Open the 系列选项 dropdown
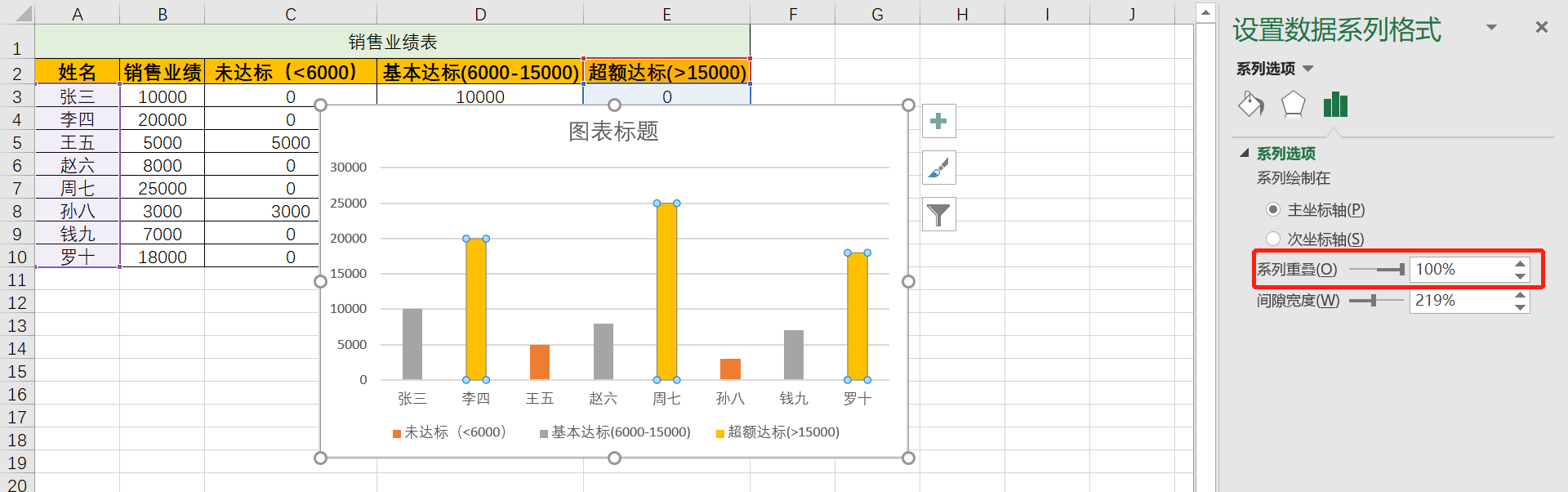The height and width of the screenshot is (492, 1568). pyautogui.click(x=1307, y=69)
